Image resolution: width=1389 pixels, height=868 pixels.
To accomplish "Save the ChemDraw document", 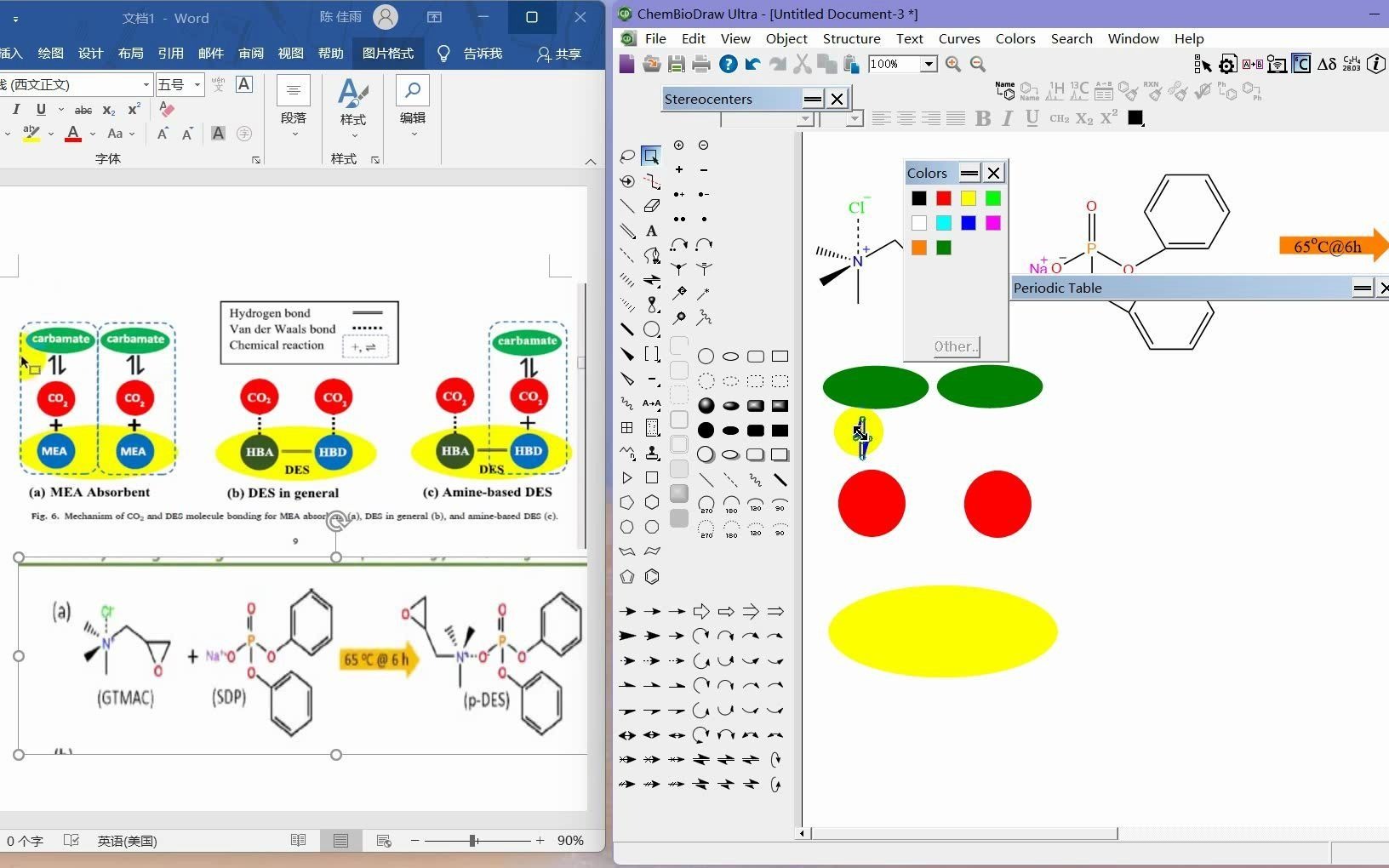I will (677, 64).
